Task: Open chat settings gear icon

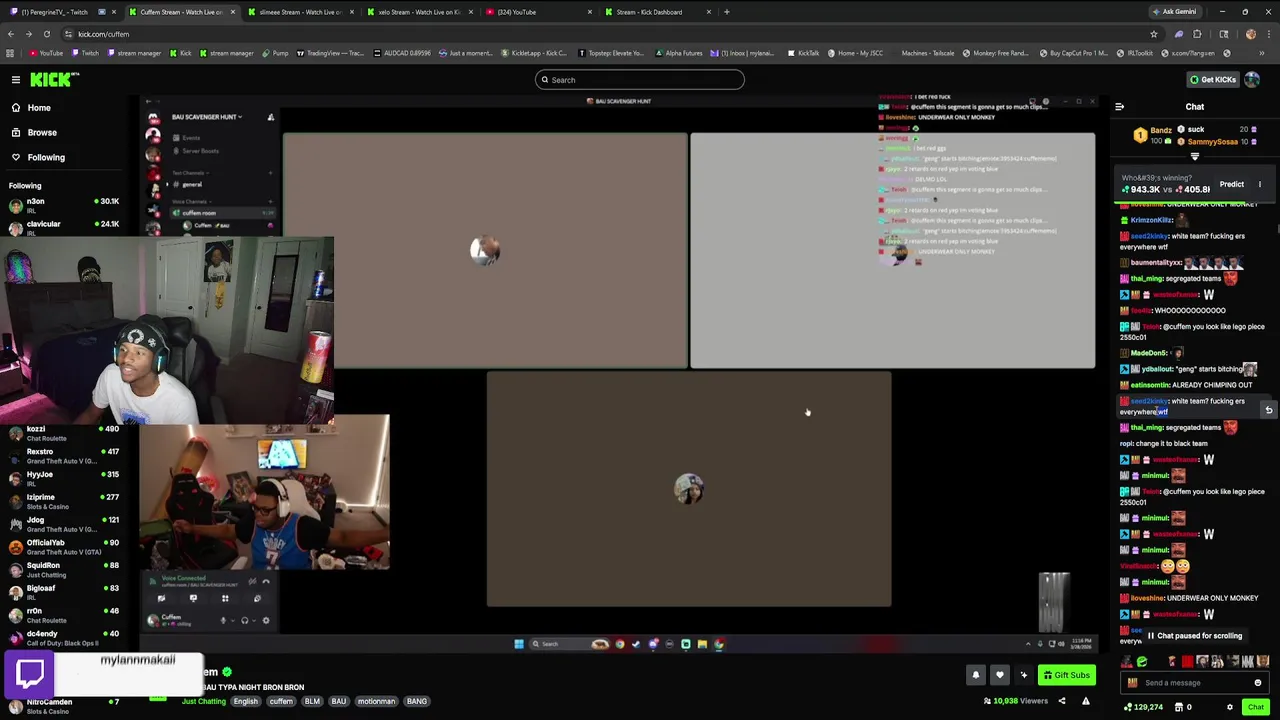Action: coord(1229,707)
